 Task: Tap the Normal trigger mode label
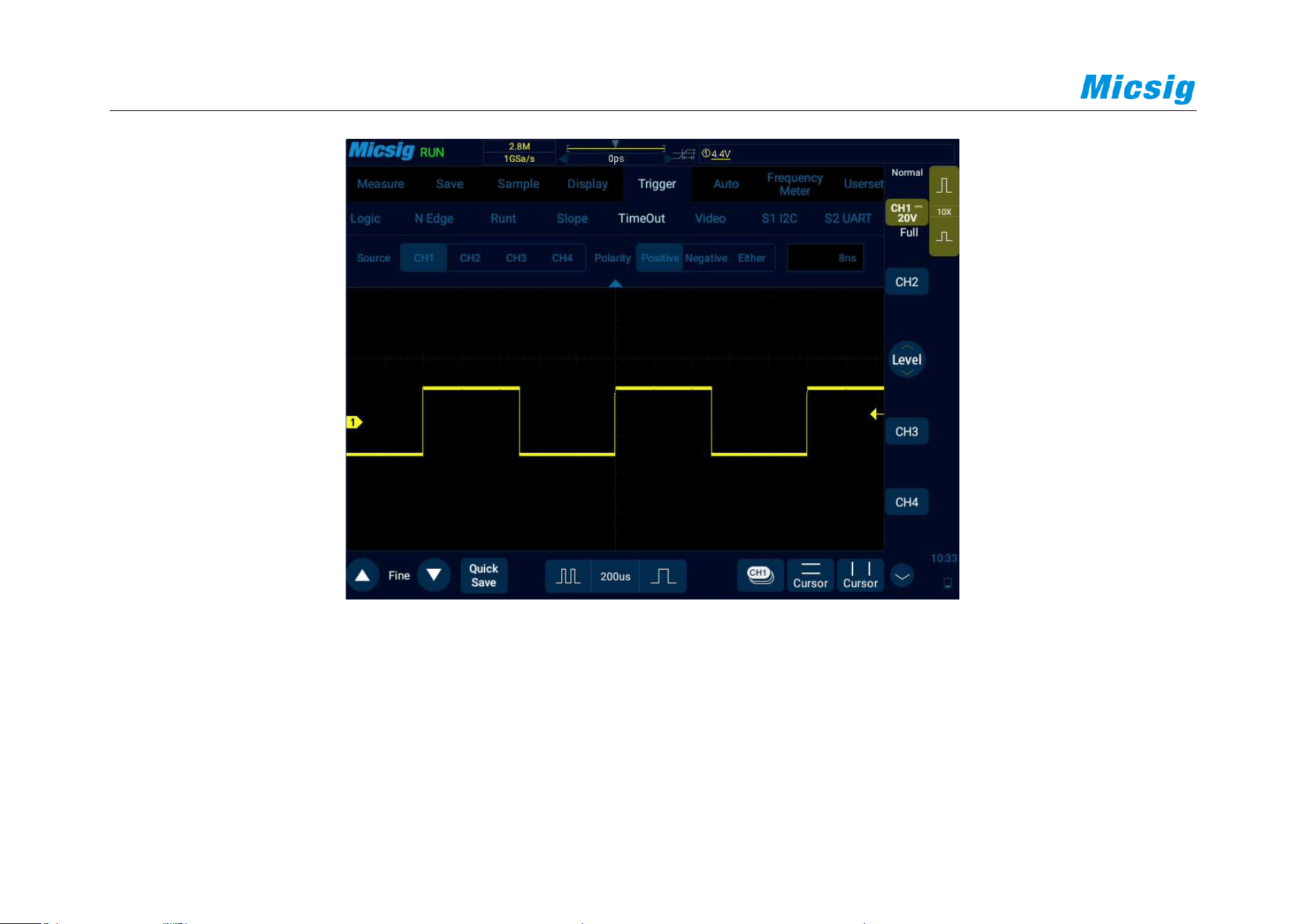tap(906, 173)
